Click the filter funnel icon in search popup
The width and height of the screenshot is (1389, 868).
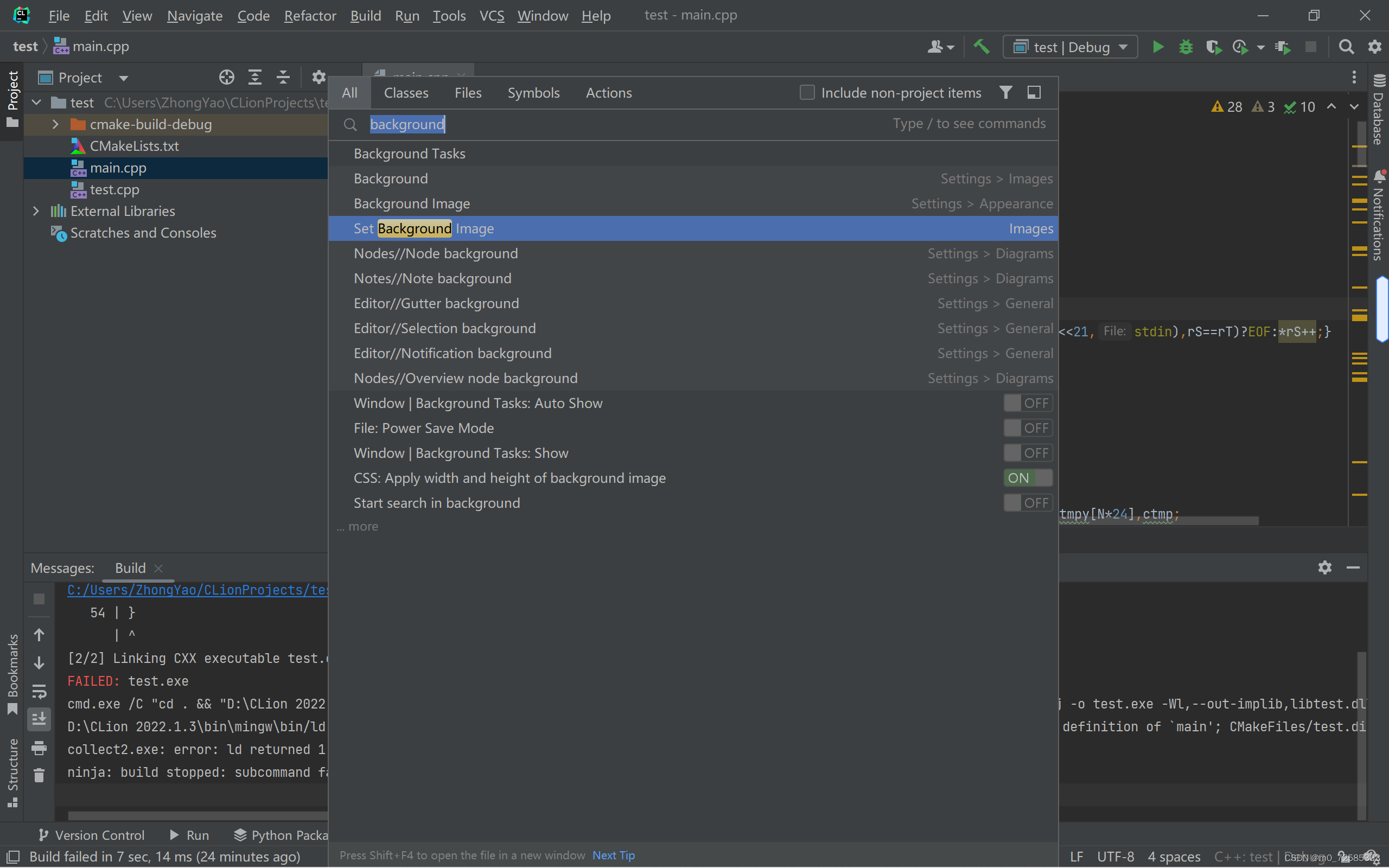click(x=1005, y=92)
